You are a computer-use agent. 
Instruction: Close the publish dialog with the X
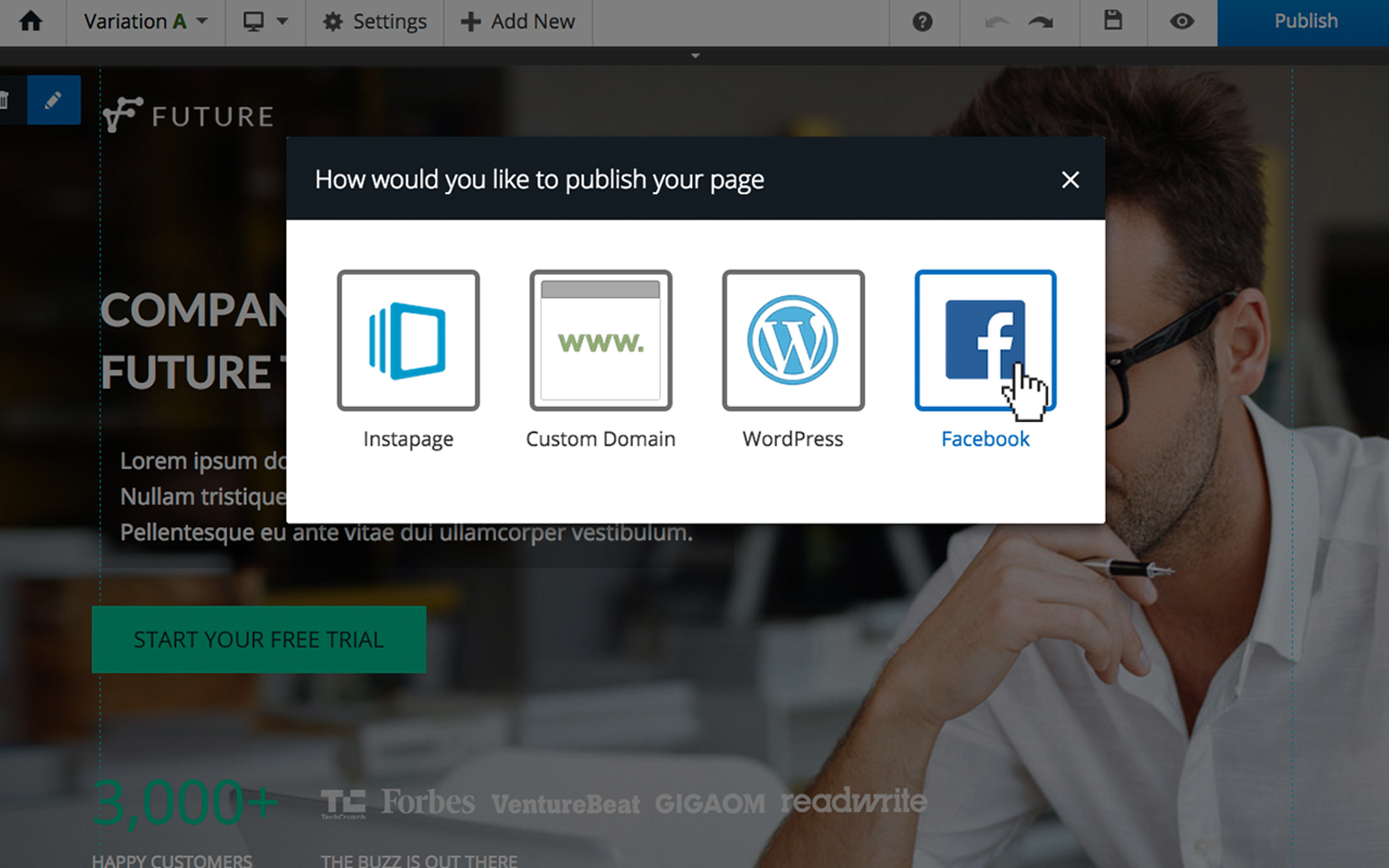pos(1070,180)
